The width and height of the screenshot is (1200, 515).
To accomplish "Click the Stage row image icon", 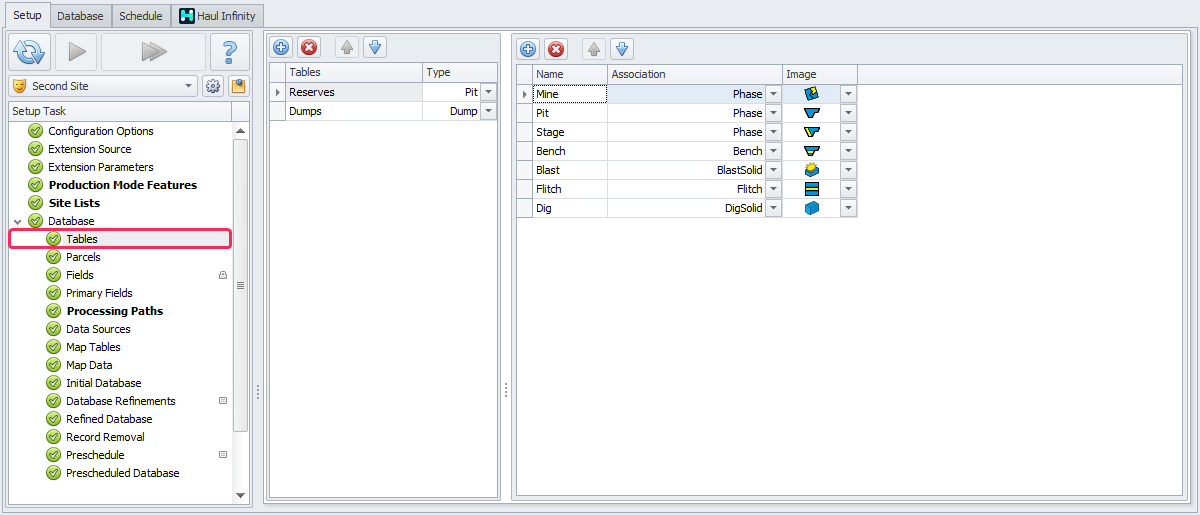I will coord(812,132).
